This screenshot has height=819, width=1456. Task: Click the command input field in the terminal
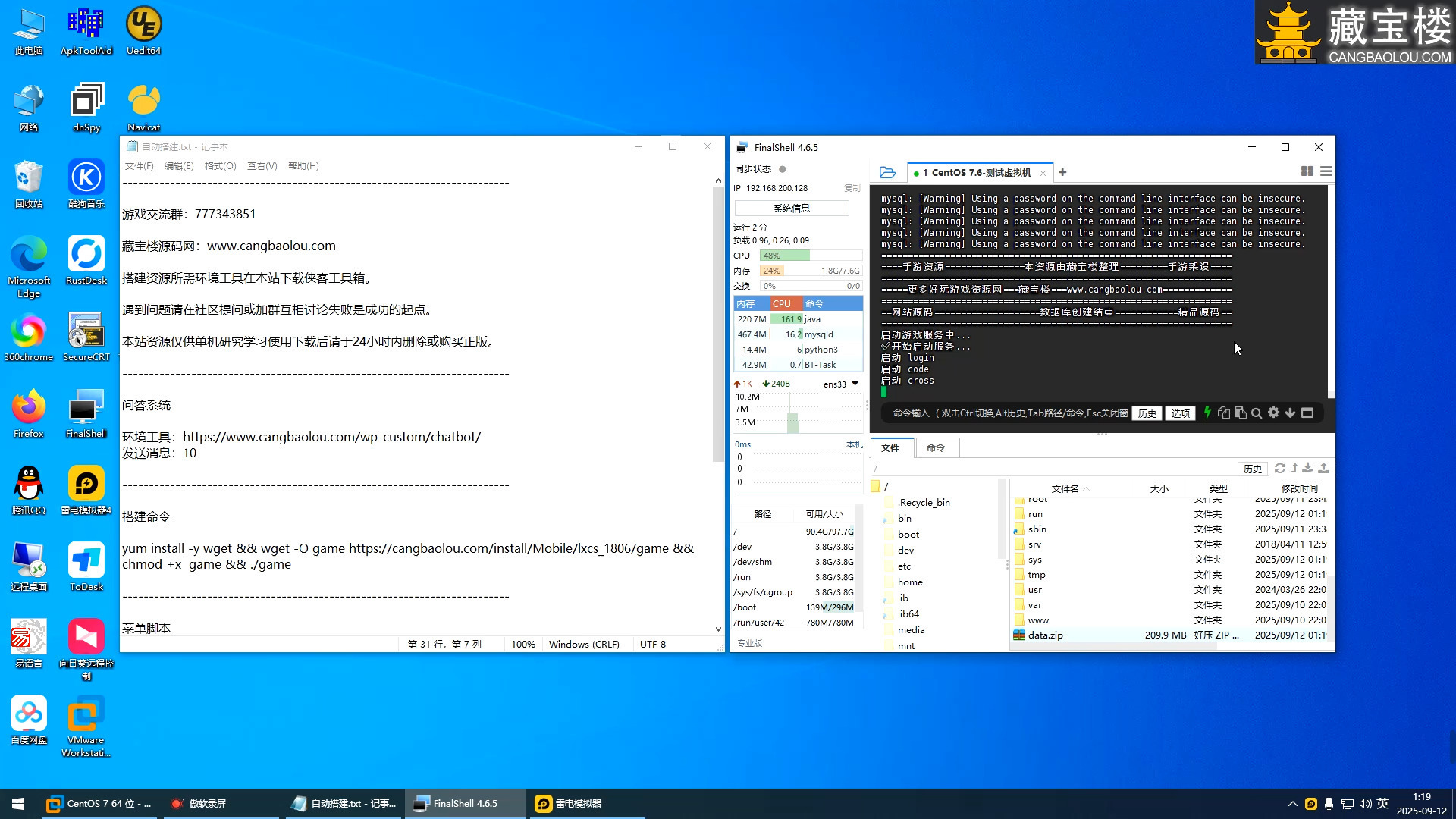click(1009, 413)
